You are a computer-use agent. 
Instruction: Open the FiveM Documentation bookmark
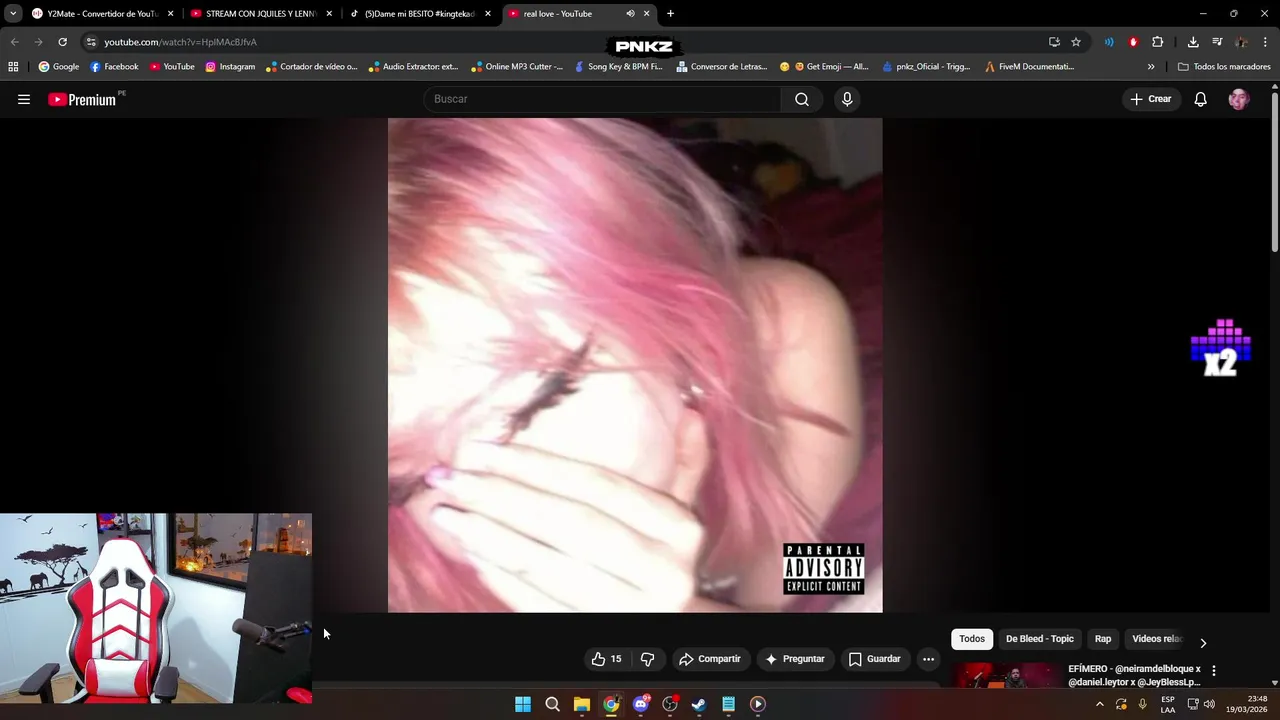pos(1029,67)
